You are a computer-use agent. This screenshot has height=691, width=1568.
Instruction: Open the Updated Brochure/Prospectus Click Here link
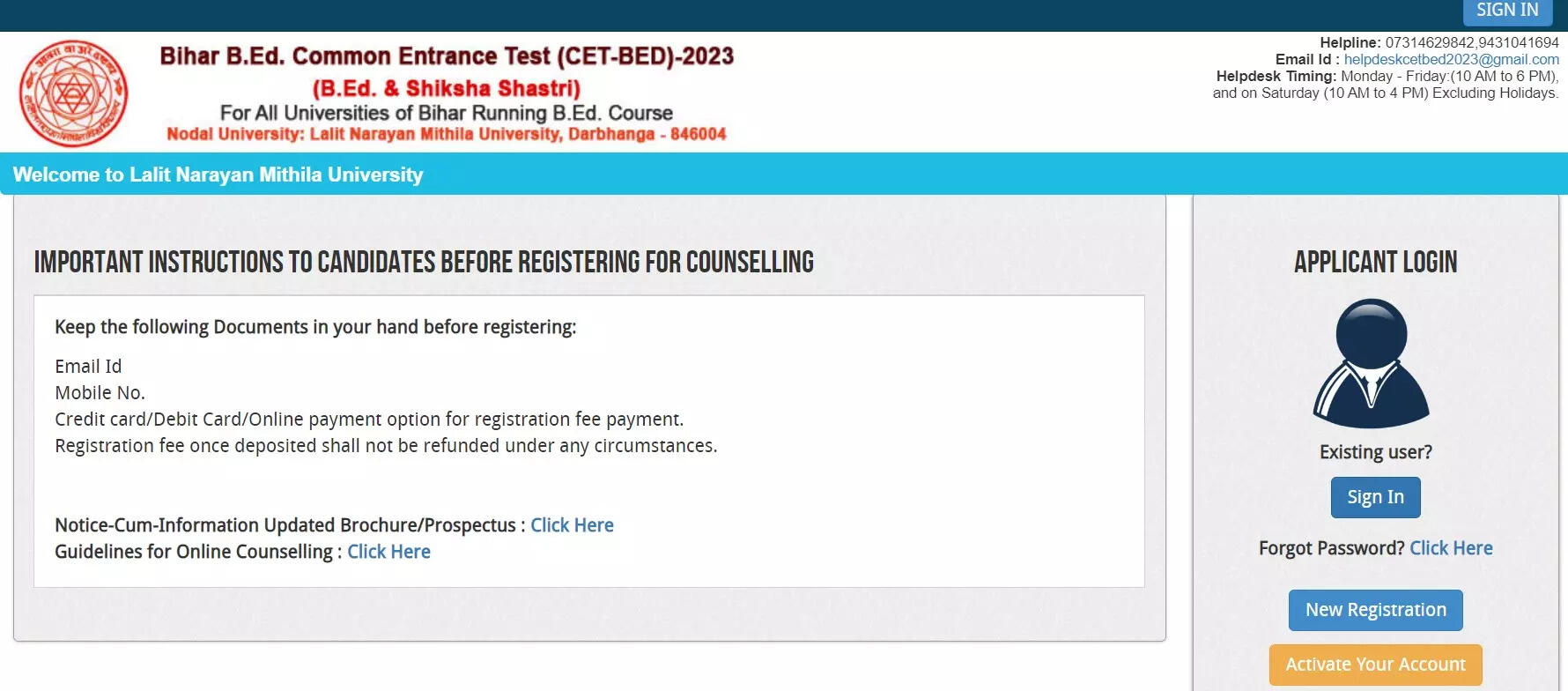pyautogui.click(x=572, y=525)
